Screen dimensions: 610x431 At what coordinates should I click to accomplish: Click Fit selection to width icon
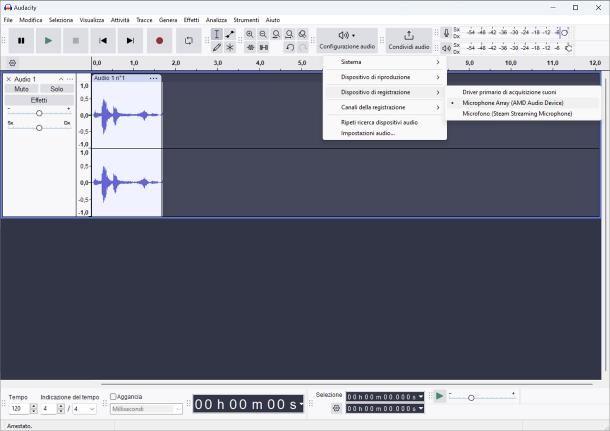click(276, 34)
